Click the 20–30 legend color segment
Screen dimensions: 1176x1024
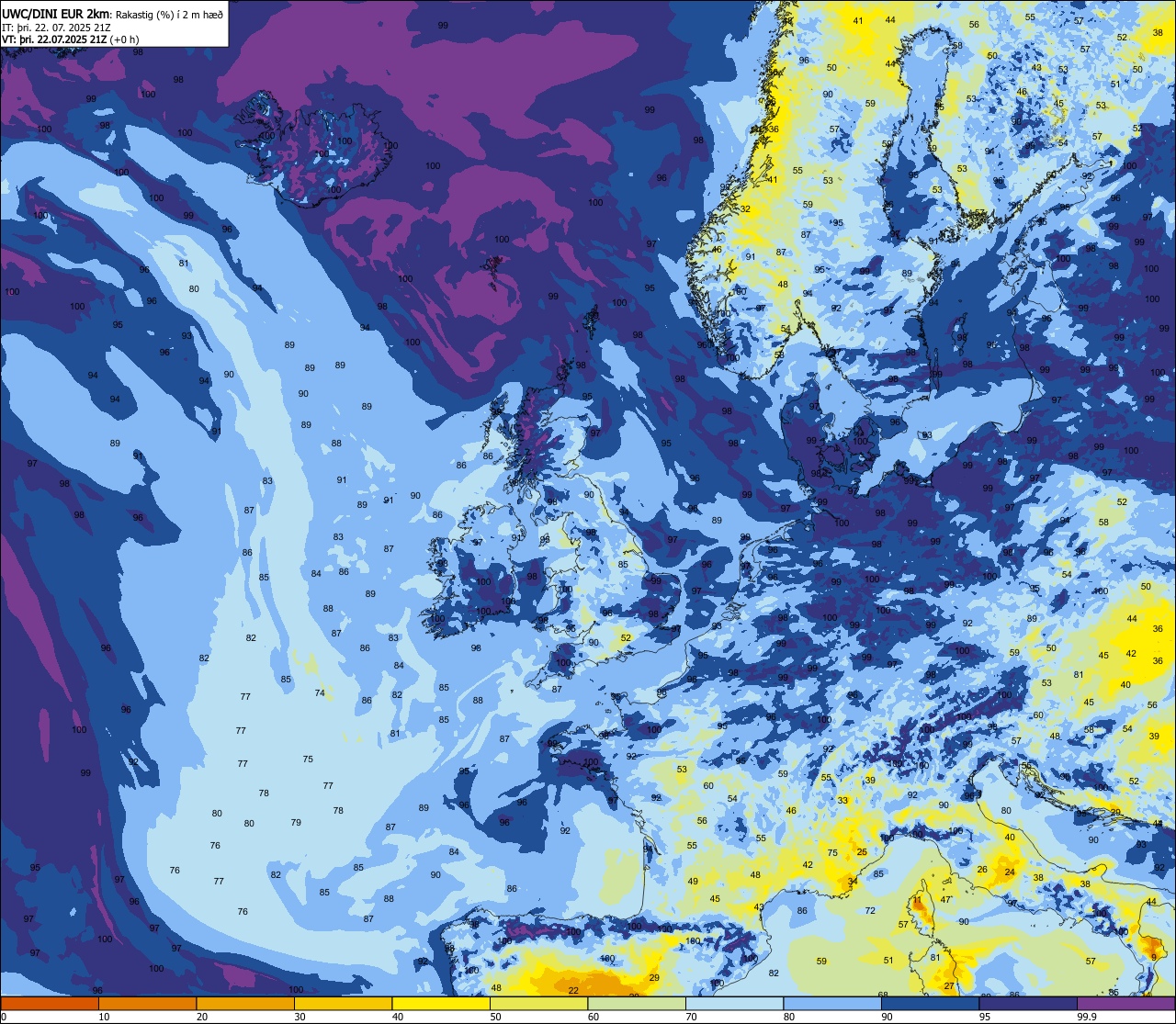tap(245, 1003)
